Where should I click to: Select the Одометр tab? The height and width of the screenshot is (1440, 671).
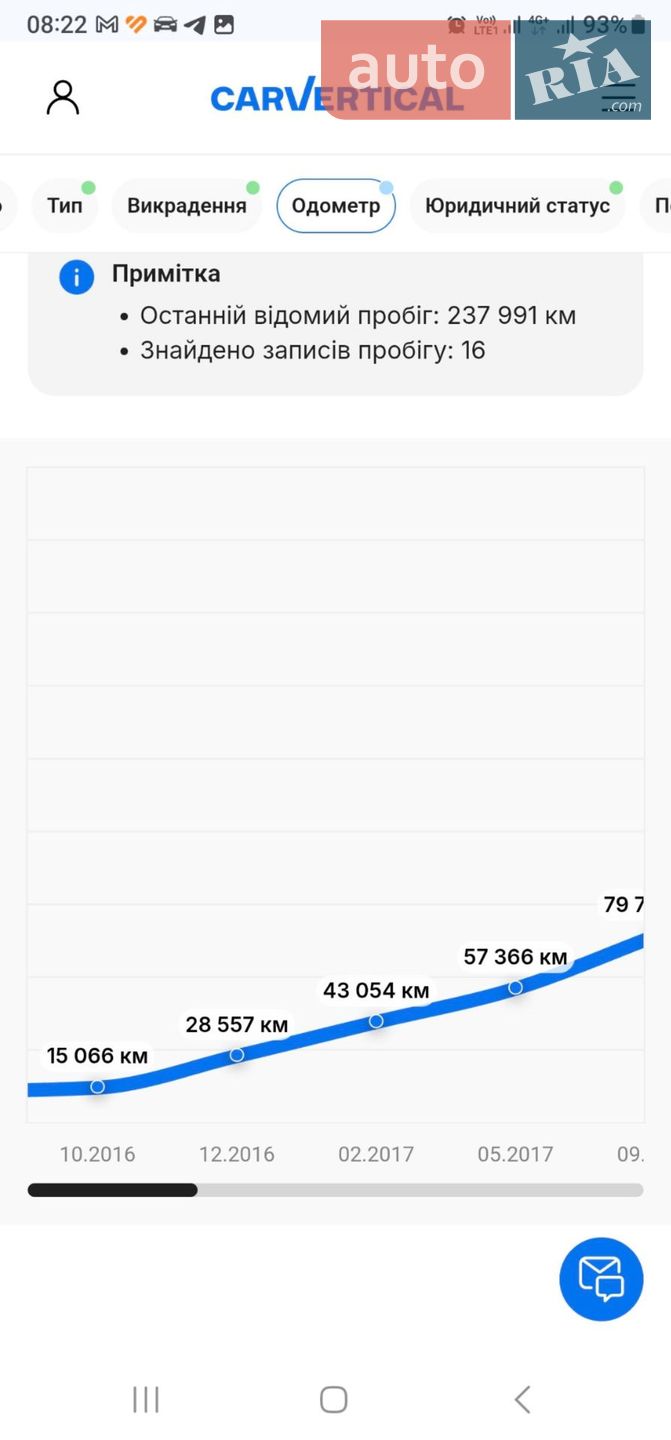click(x=336, y=206)
